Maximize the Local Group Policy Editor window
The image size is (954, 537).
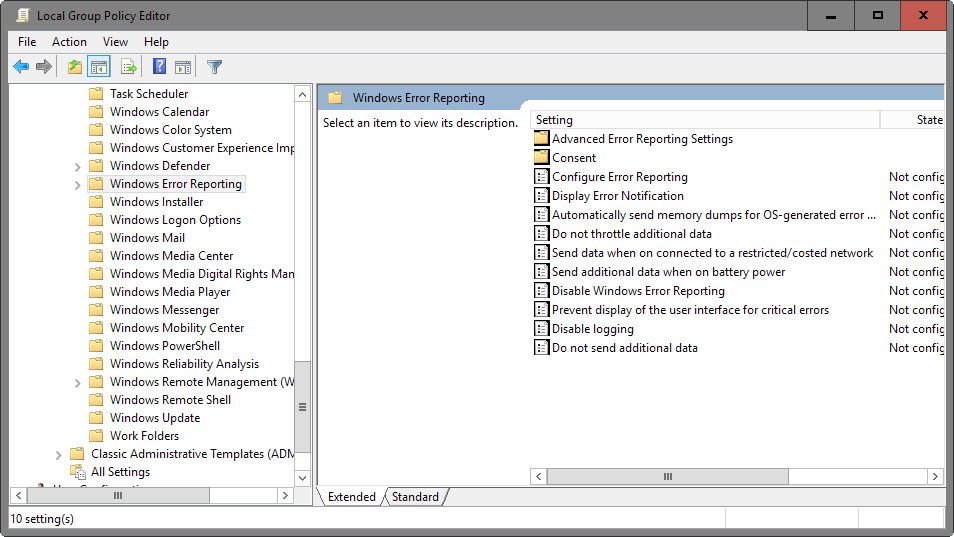click(877, 16)
